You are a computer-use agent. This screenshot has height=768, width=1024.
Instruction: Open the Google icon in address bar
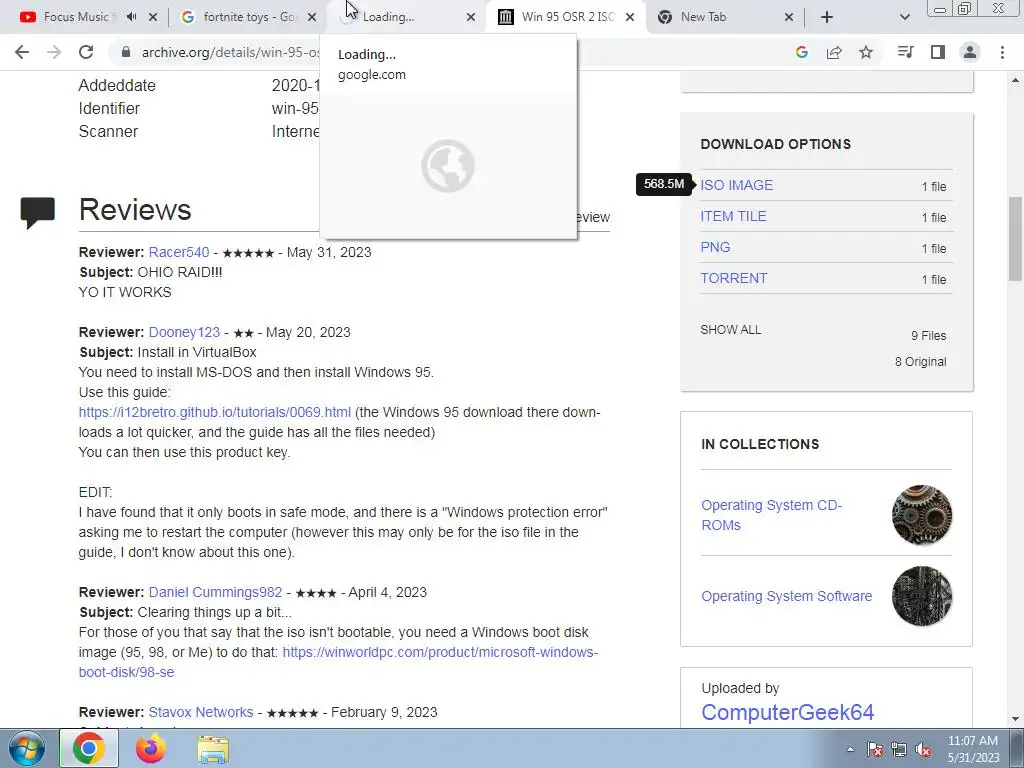coord(801,52)
